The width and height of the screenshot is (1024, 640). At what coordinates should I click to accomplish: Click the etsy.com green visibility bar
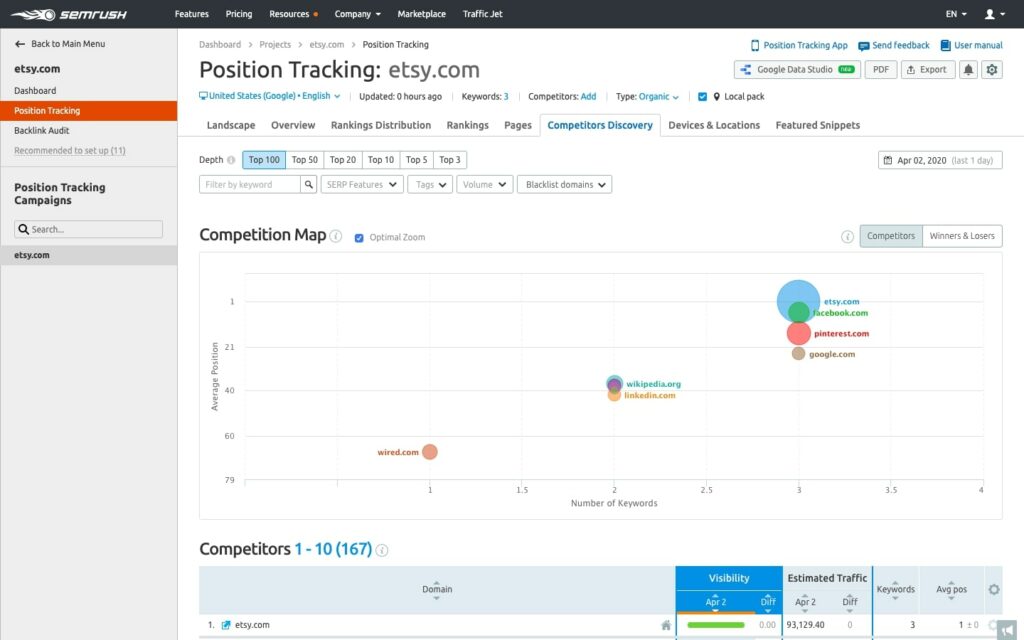coord(716,625)
